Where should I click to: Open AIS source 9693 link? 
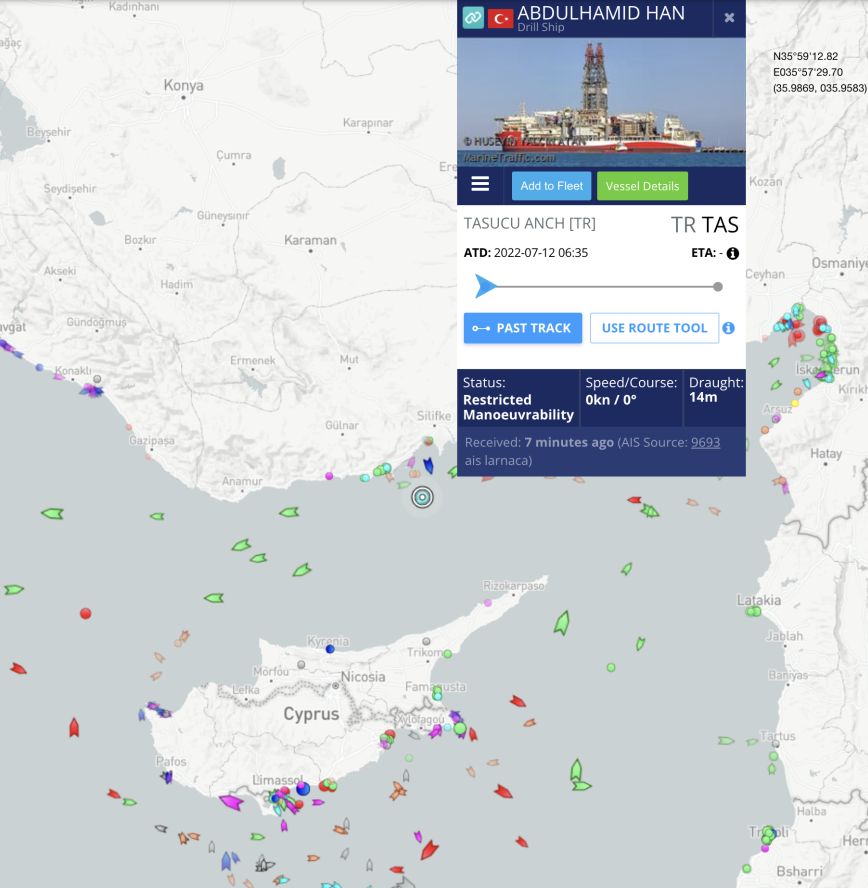click(705, 442)
